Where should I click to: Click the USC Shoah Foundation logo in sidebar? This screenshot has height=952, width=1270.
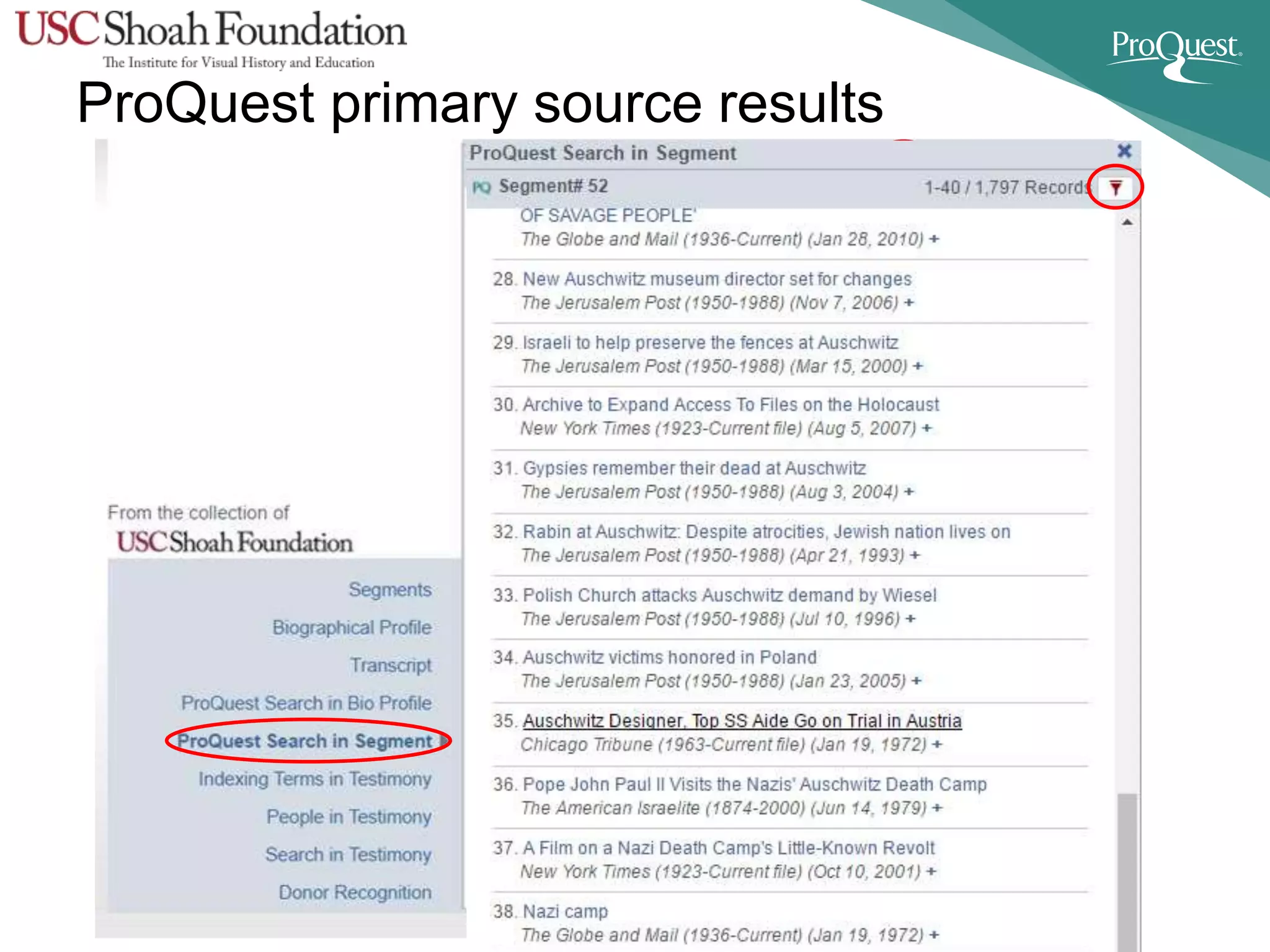(234, 542)
